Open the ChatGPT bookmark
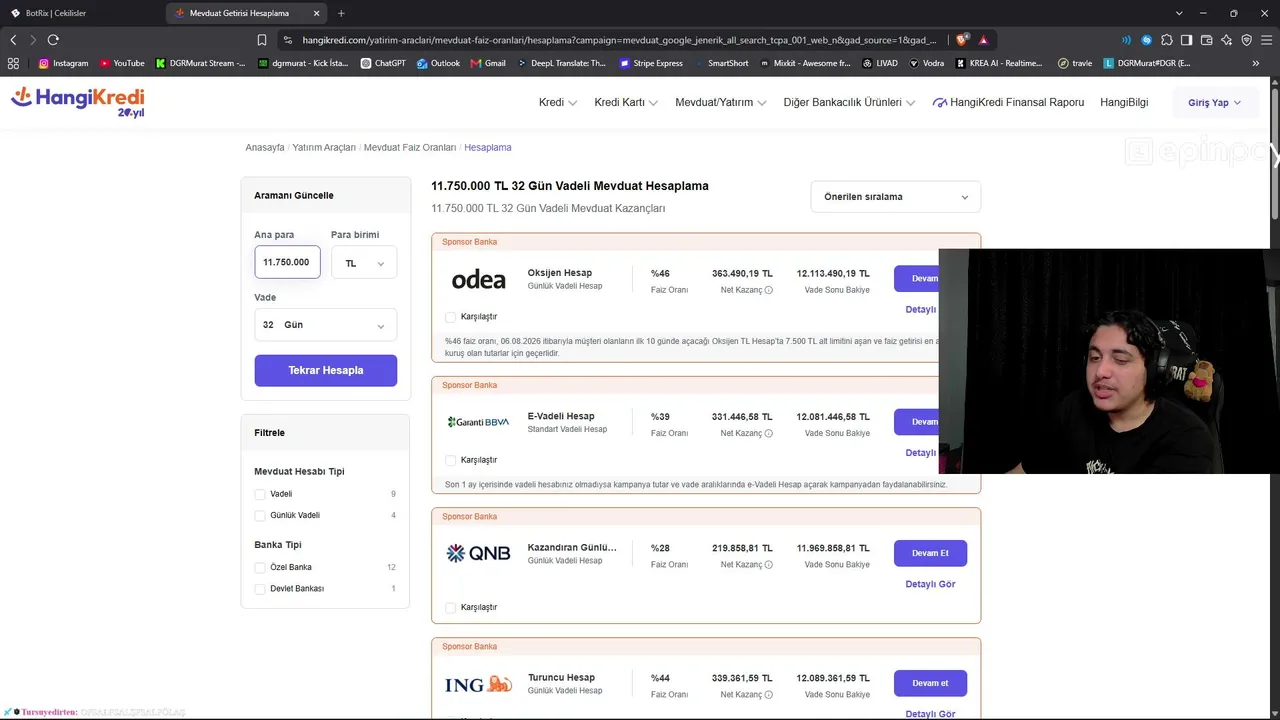The width and height of the screenshot is (1280, 720). (383, 63)
